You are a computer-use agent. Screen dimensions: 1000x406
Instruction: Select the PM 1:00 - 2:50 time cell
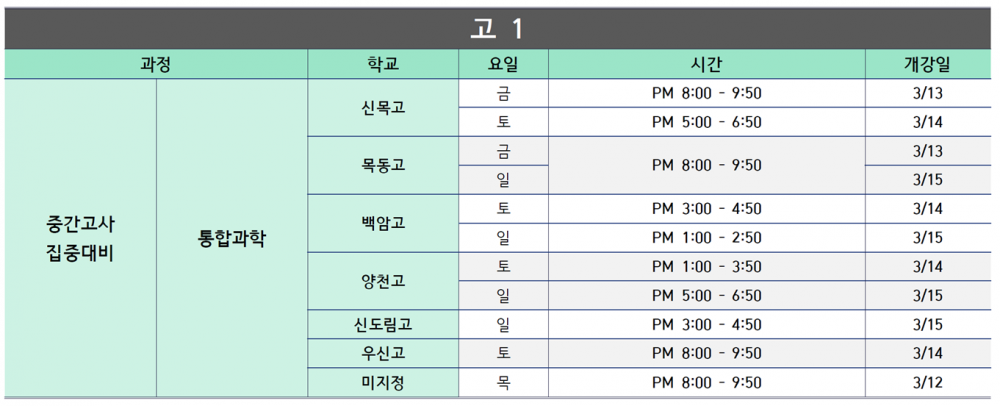tap(707, 238)
